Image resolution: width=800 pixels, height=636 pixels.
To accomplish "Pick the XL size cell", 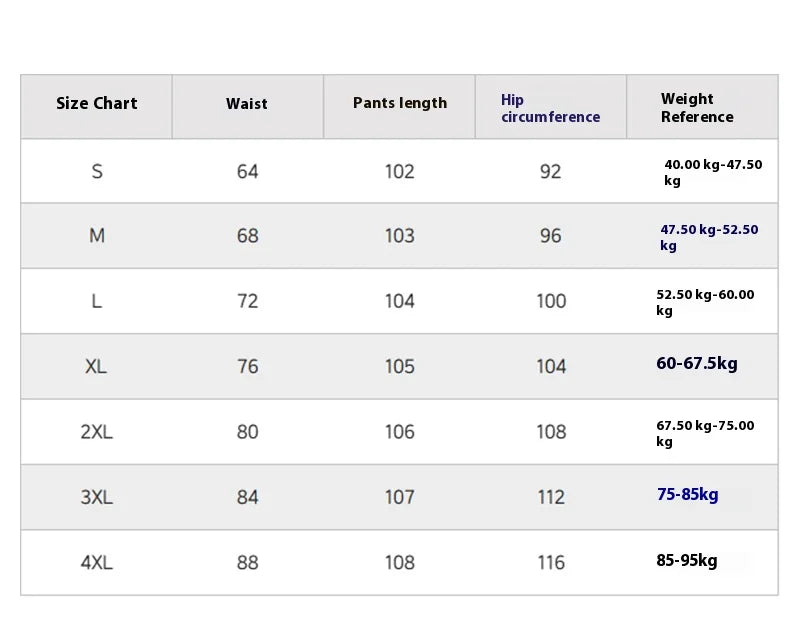I will coord(96,366).
